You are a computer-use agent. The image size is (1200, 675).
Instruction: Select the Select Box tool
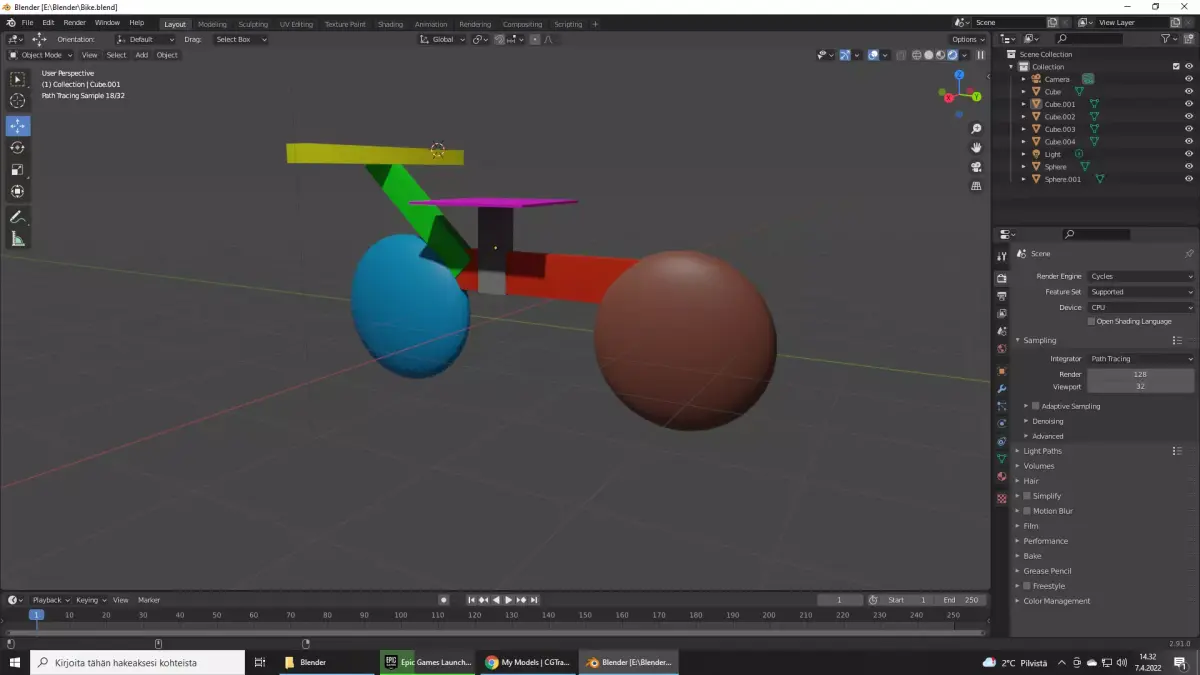pos(18,79)
